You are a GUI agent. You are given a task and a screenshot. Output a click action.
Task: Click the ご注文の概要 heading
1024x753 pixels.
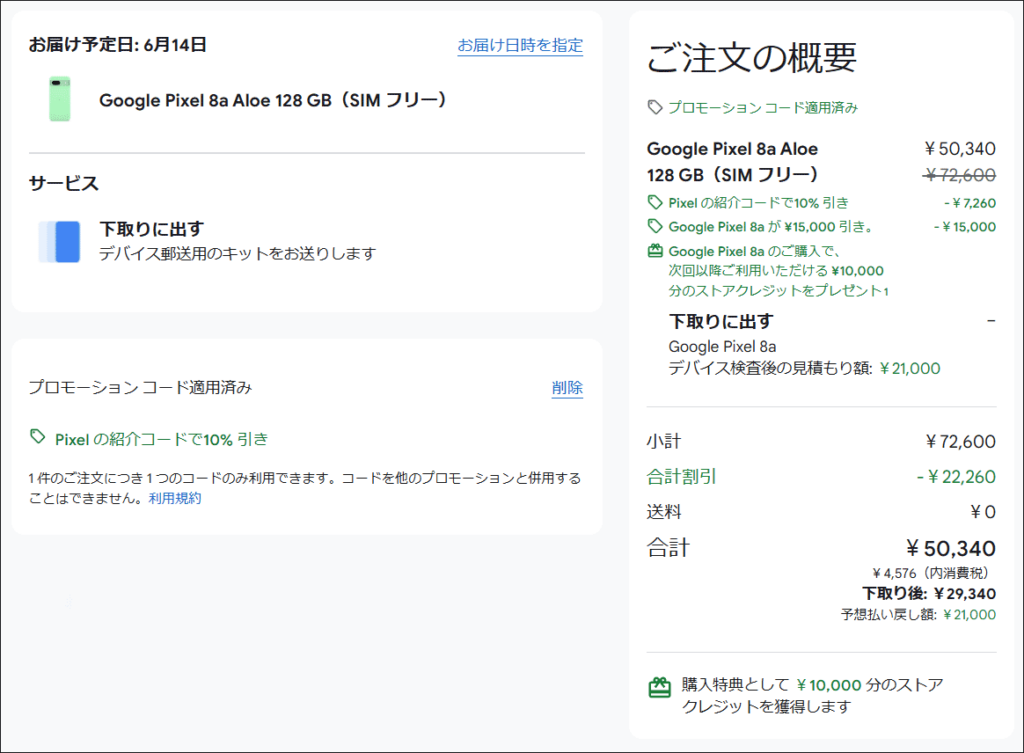coord(752,57)
